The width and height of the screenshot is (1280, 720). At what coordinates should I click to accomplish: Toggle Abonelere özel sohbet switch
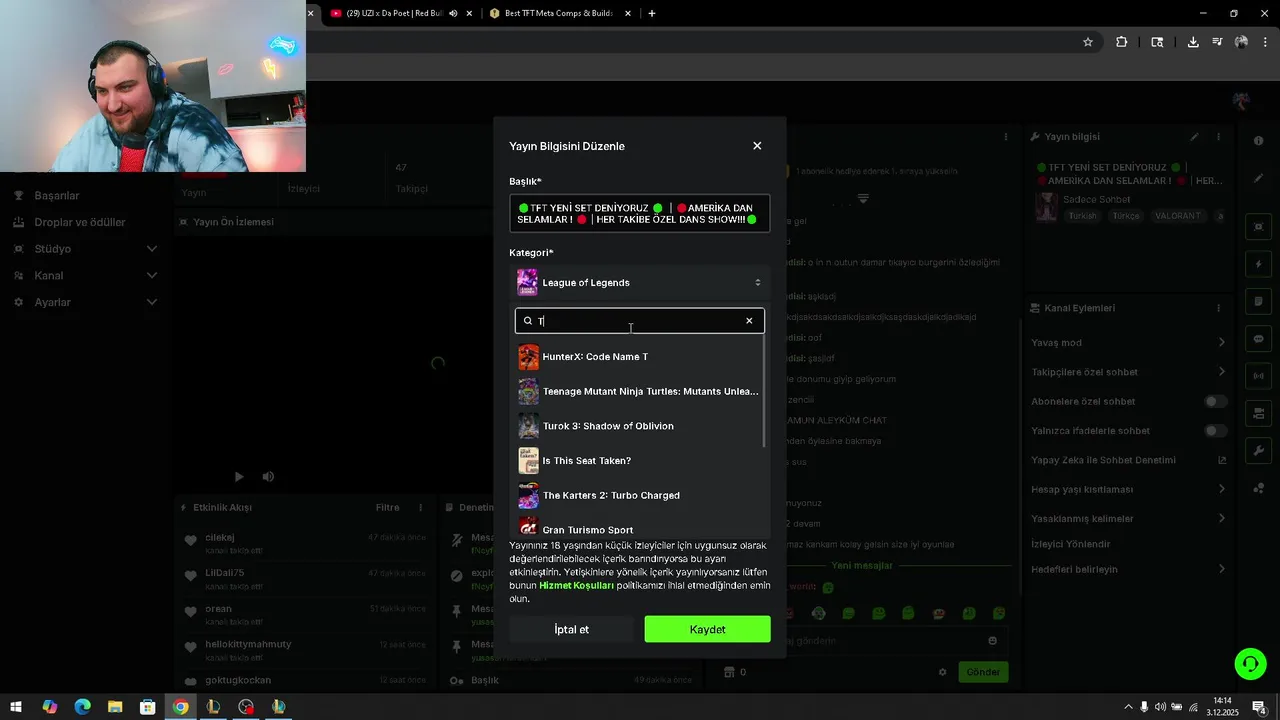(x=1215, y=402)
